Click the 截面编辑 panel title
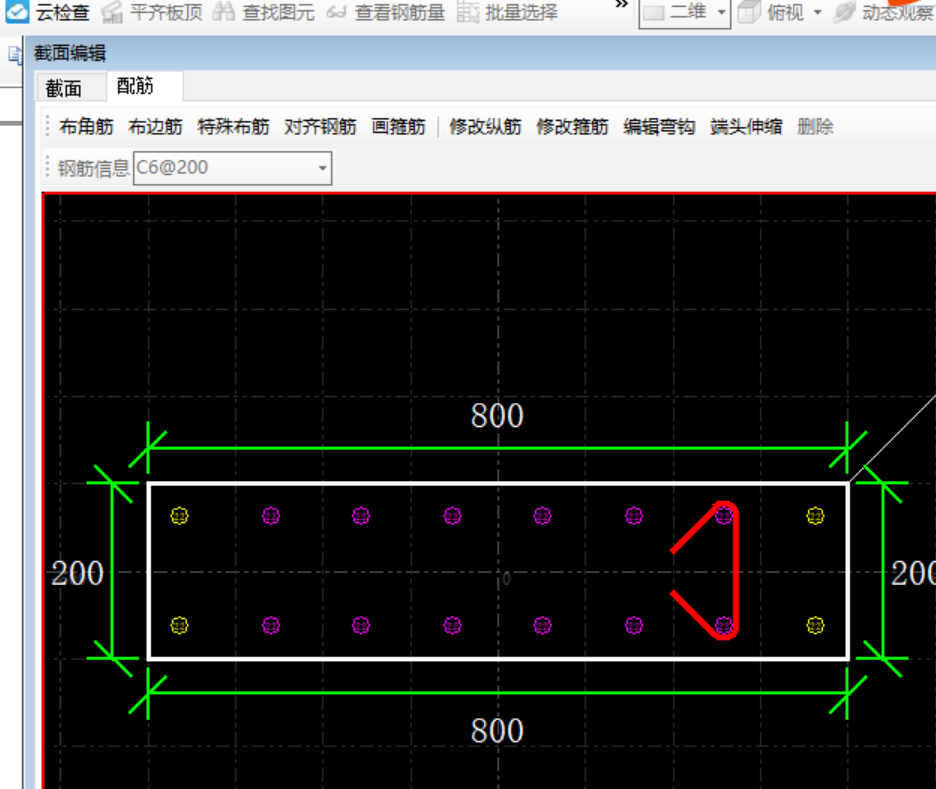The image size is (936, 789). pos(70,53)
